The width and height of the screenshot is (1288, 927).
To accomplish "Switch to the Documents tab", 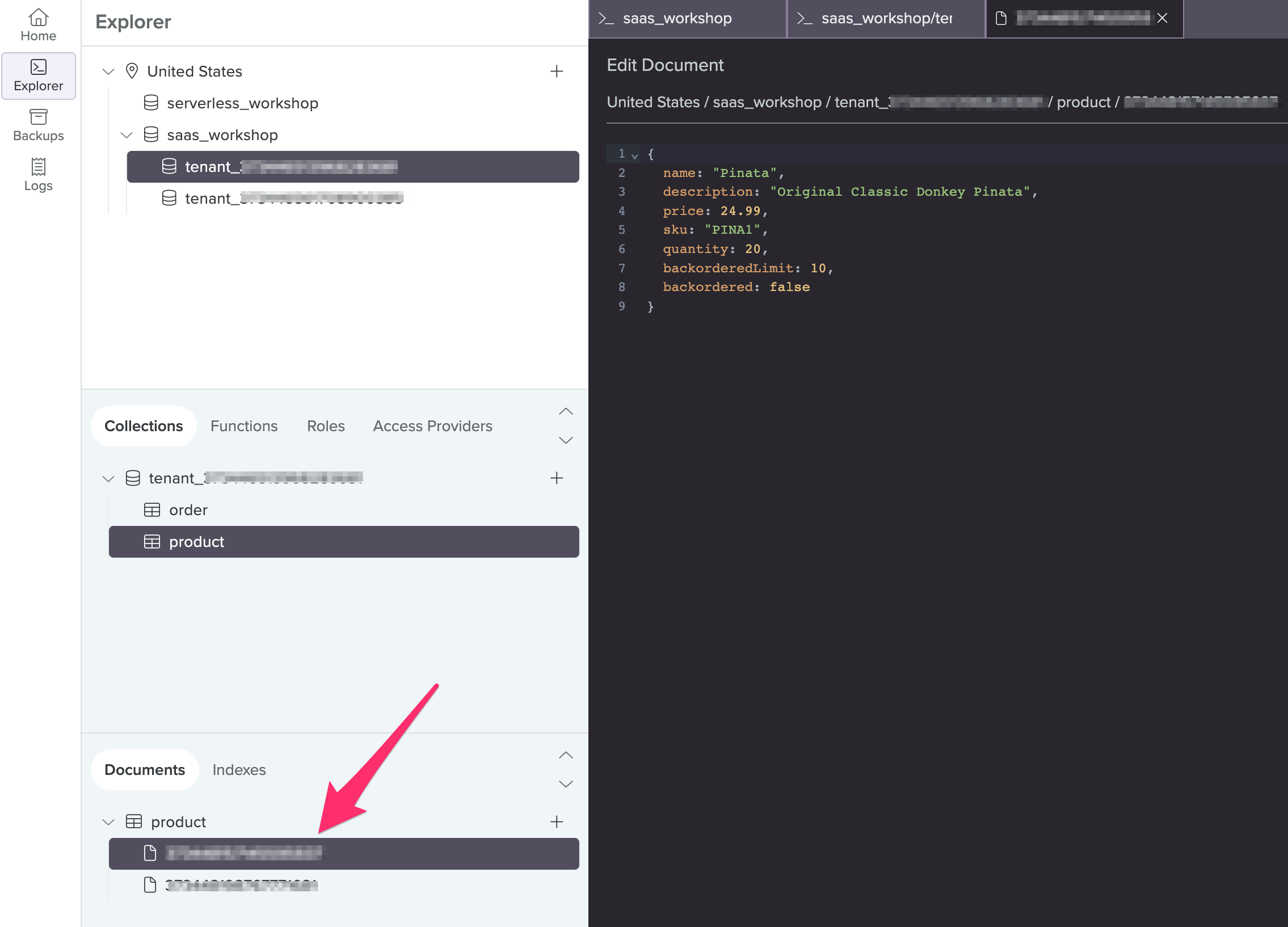I will [145, 770].
